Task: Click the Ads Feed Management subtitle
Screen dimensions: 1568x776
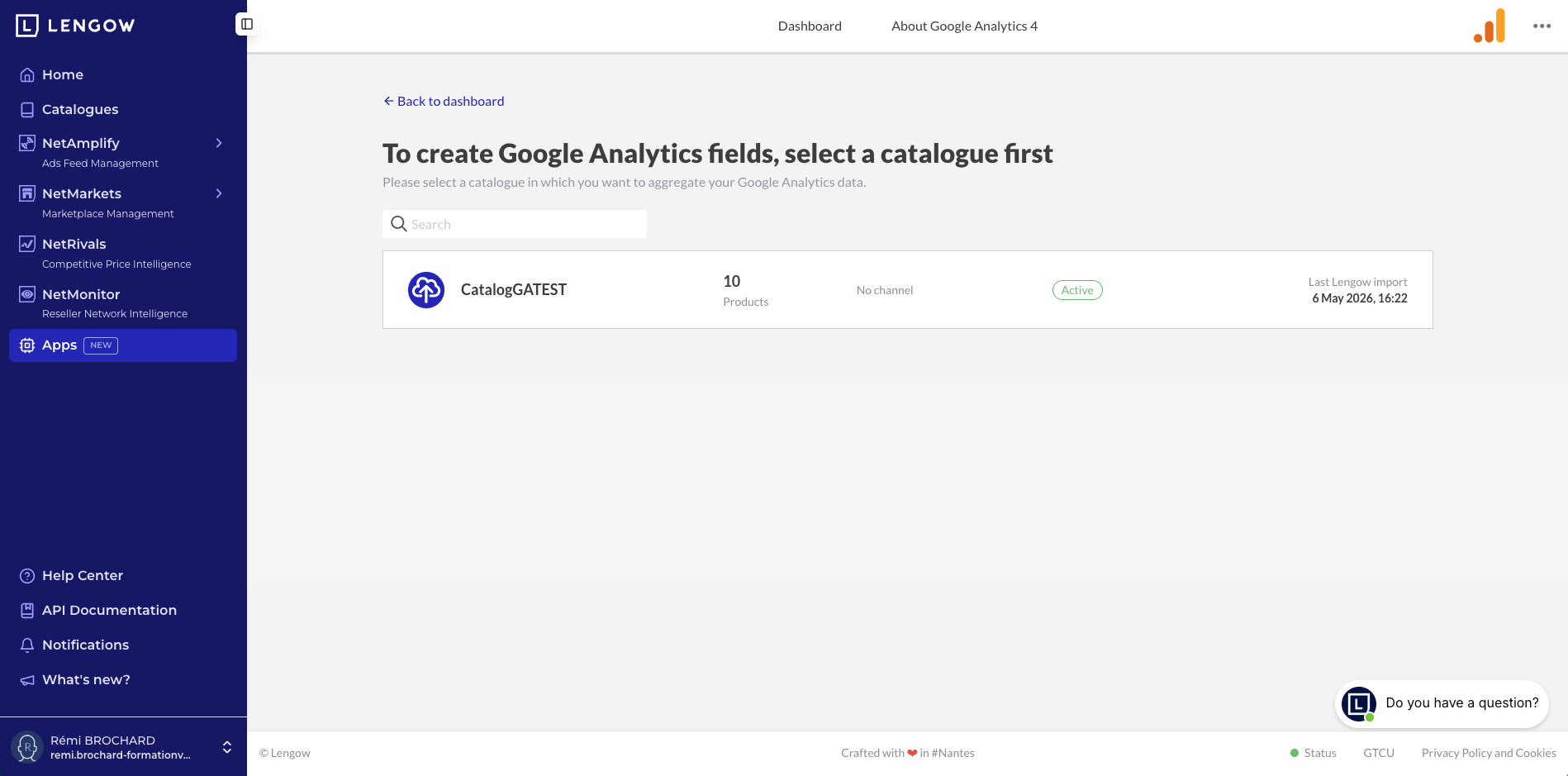Action: point(100,164)
